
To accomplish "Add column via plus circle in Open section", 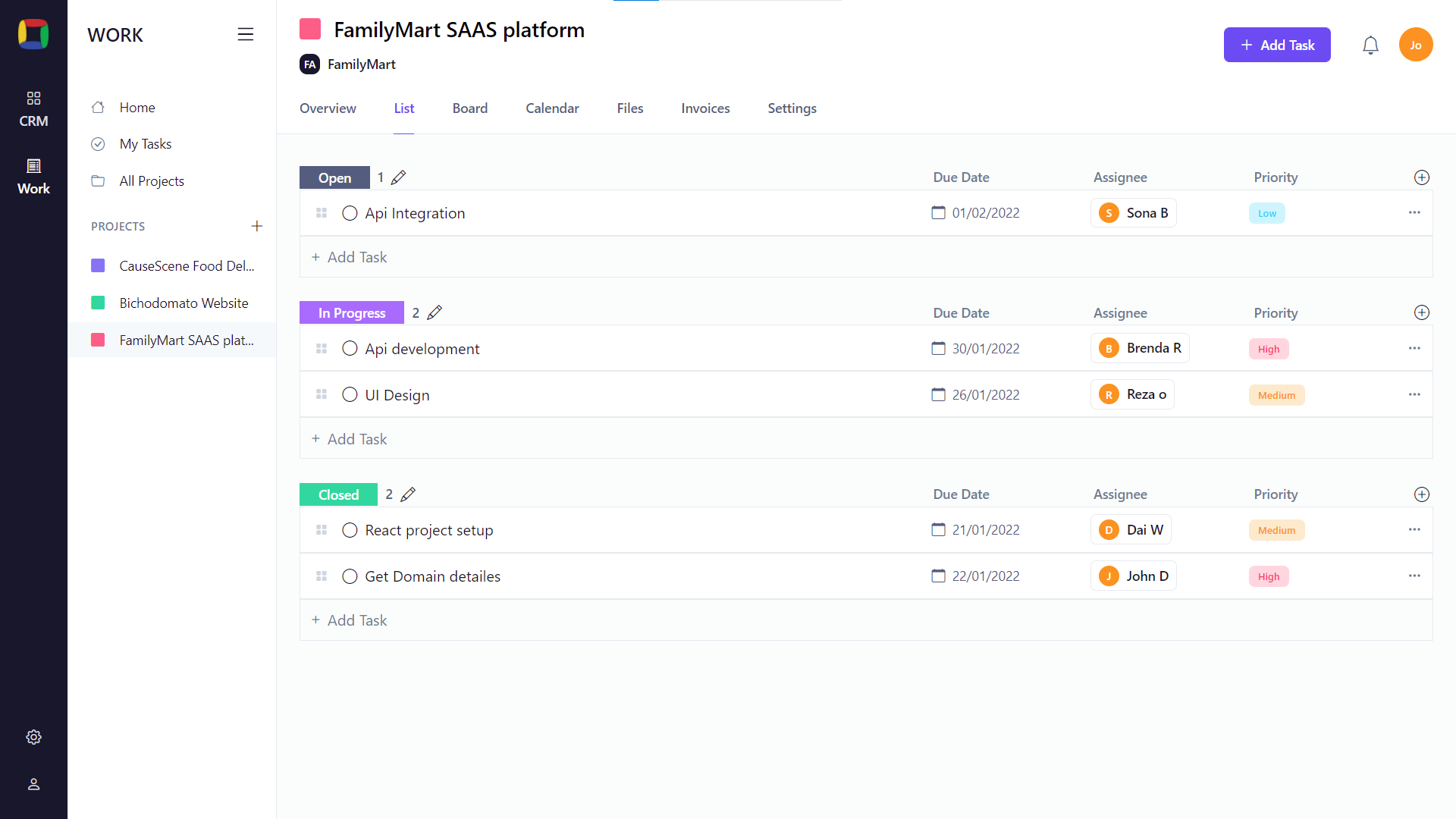I will coord(1422,177).
